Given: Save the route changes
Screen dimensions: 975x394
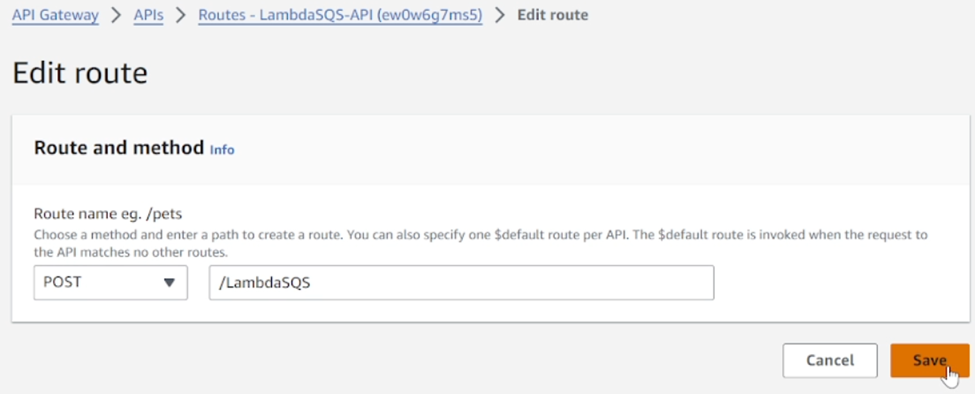Looking at the screenshot, I should pyautogui.click(x=930, y=360).
